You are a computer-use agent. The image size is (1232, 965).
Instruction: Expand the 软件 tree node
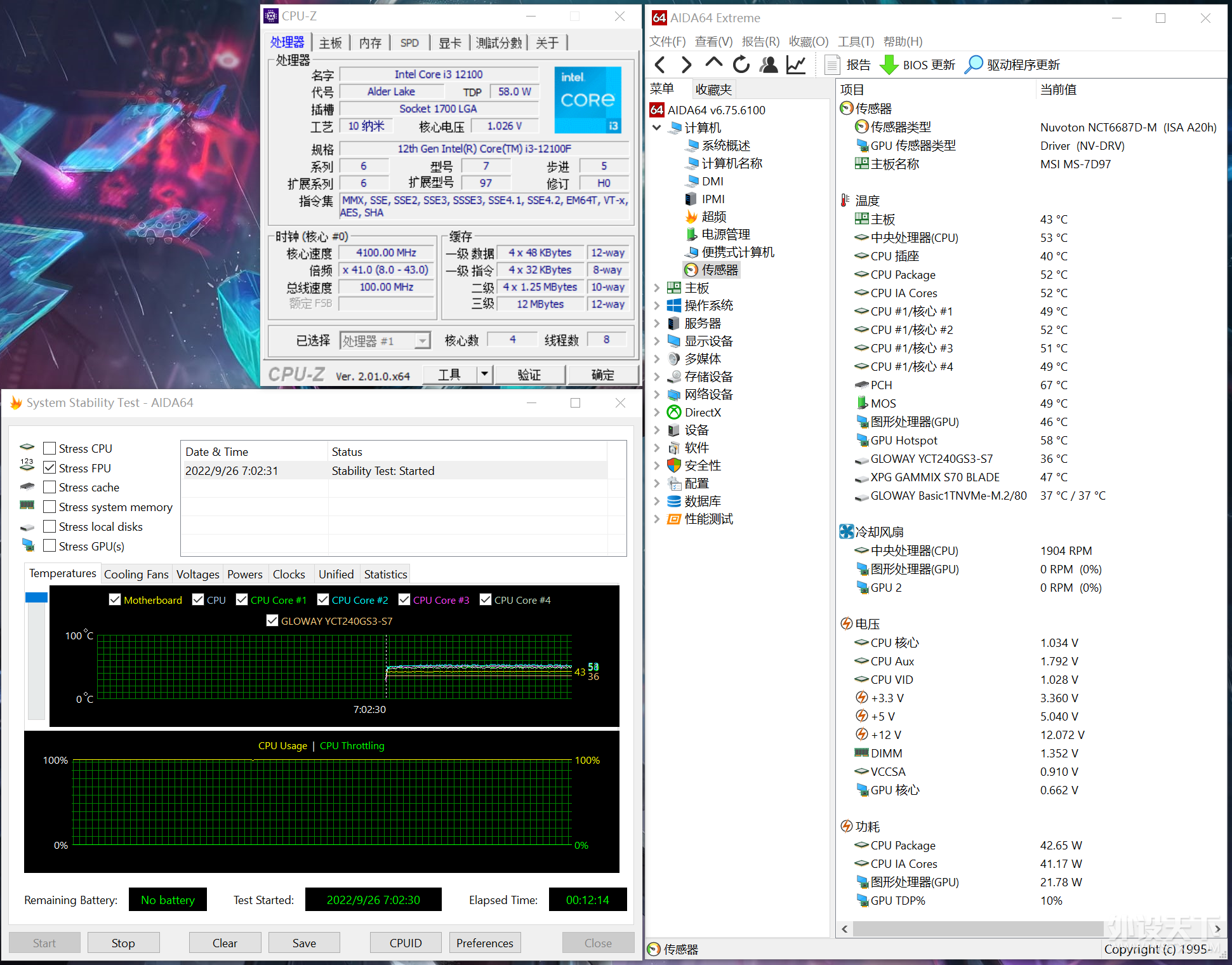[657, 448]
